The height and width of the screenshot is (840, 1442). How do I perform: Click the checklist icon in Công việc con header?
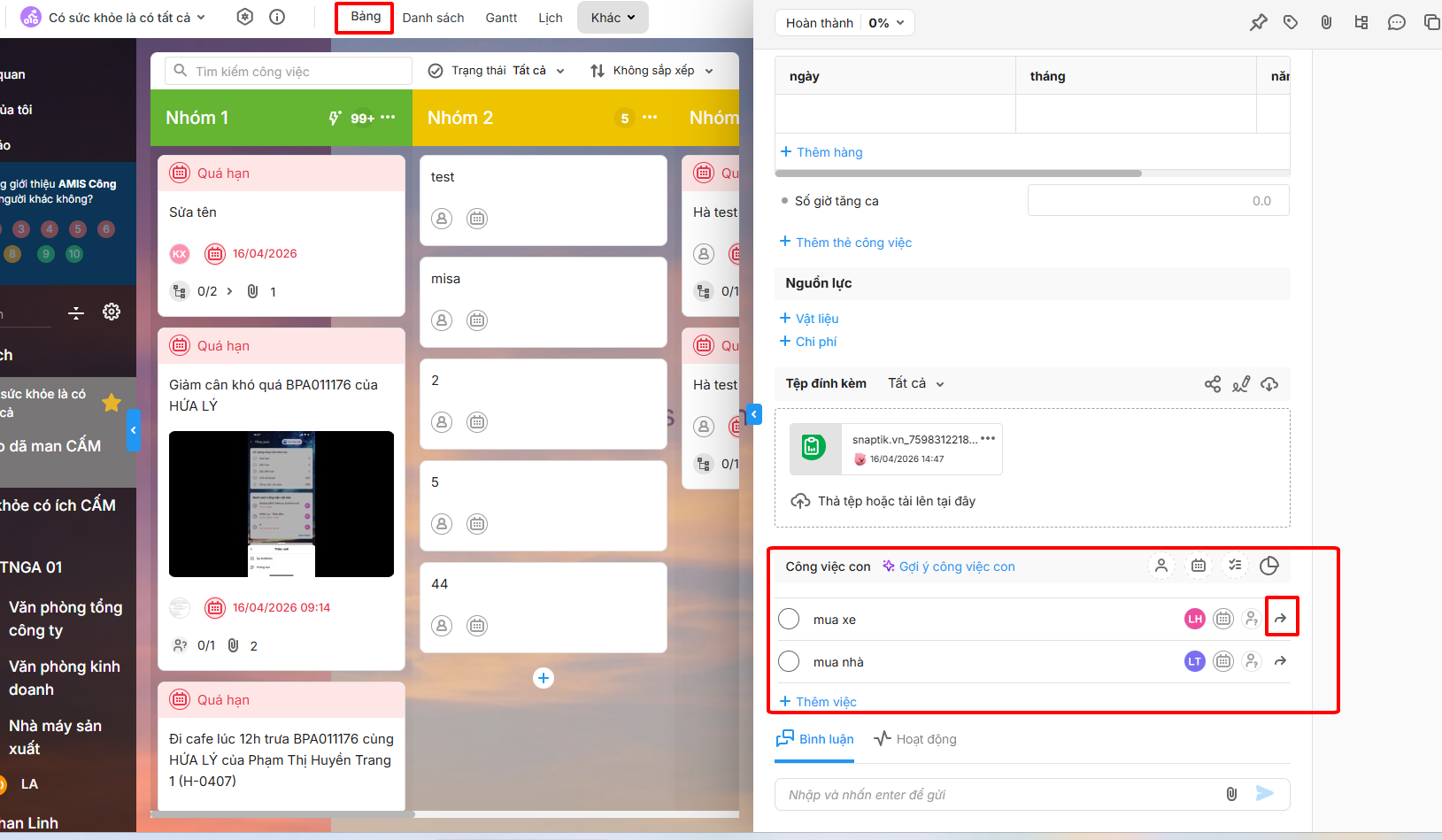point(1236,566)
